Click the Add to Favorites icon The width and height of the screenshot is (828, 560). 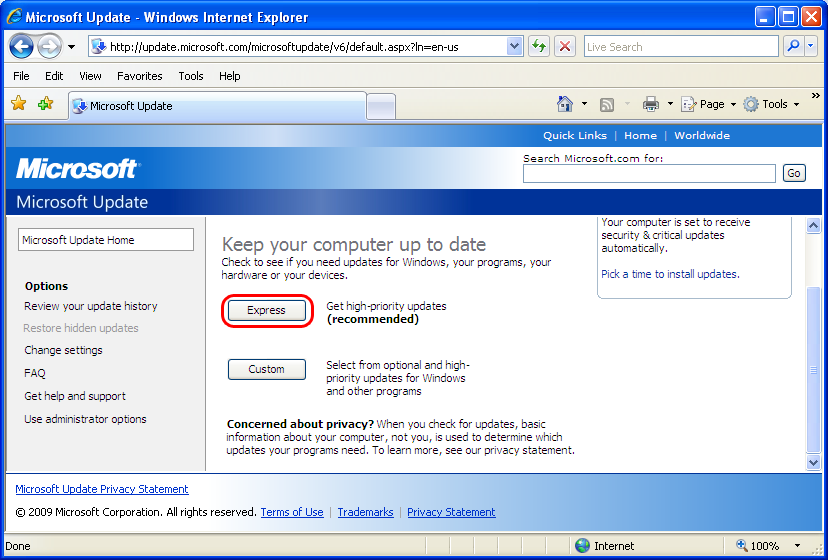tap(45, 104)
